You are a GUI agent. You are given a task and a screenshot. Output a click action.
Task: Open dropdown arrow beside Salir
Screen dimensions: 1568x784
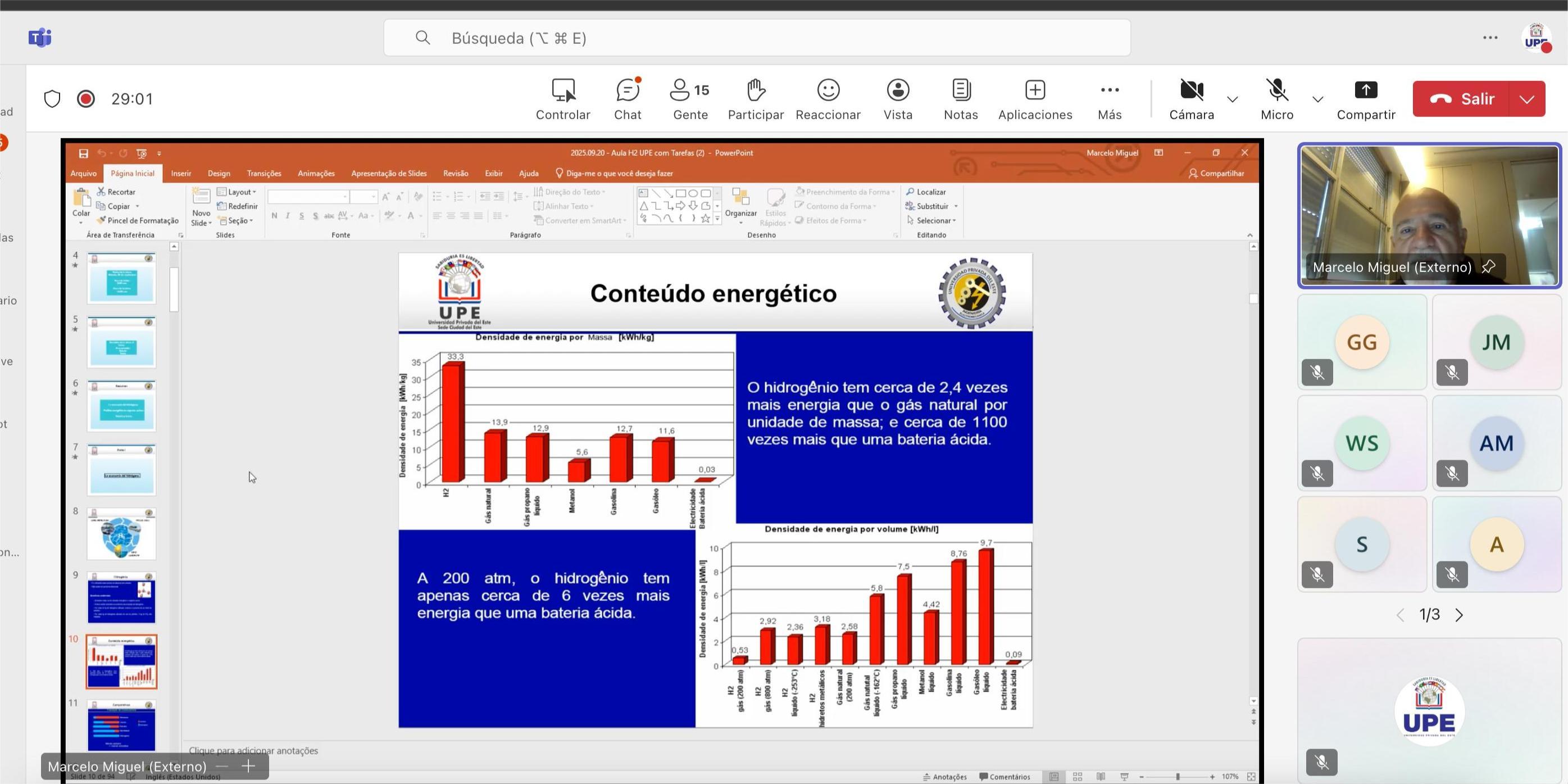click(1526, 98)
